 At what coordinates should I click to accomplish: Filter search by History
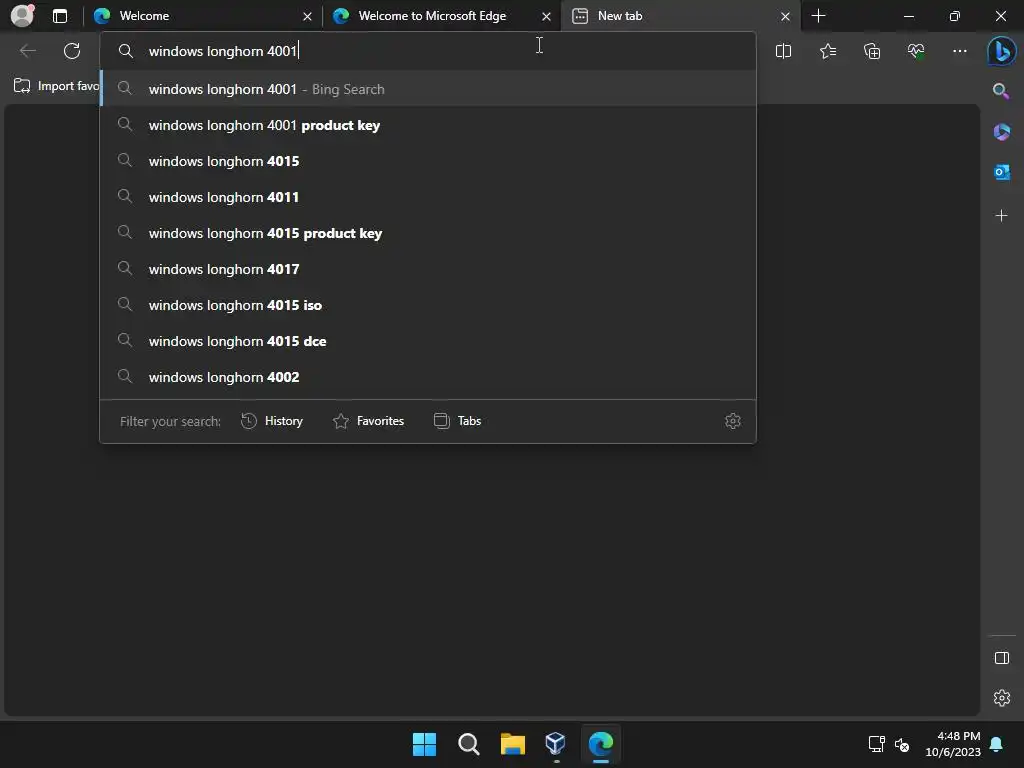[272, 421]
